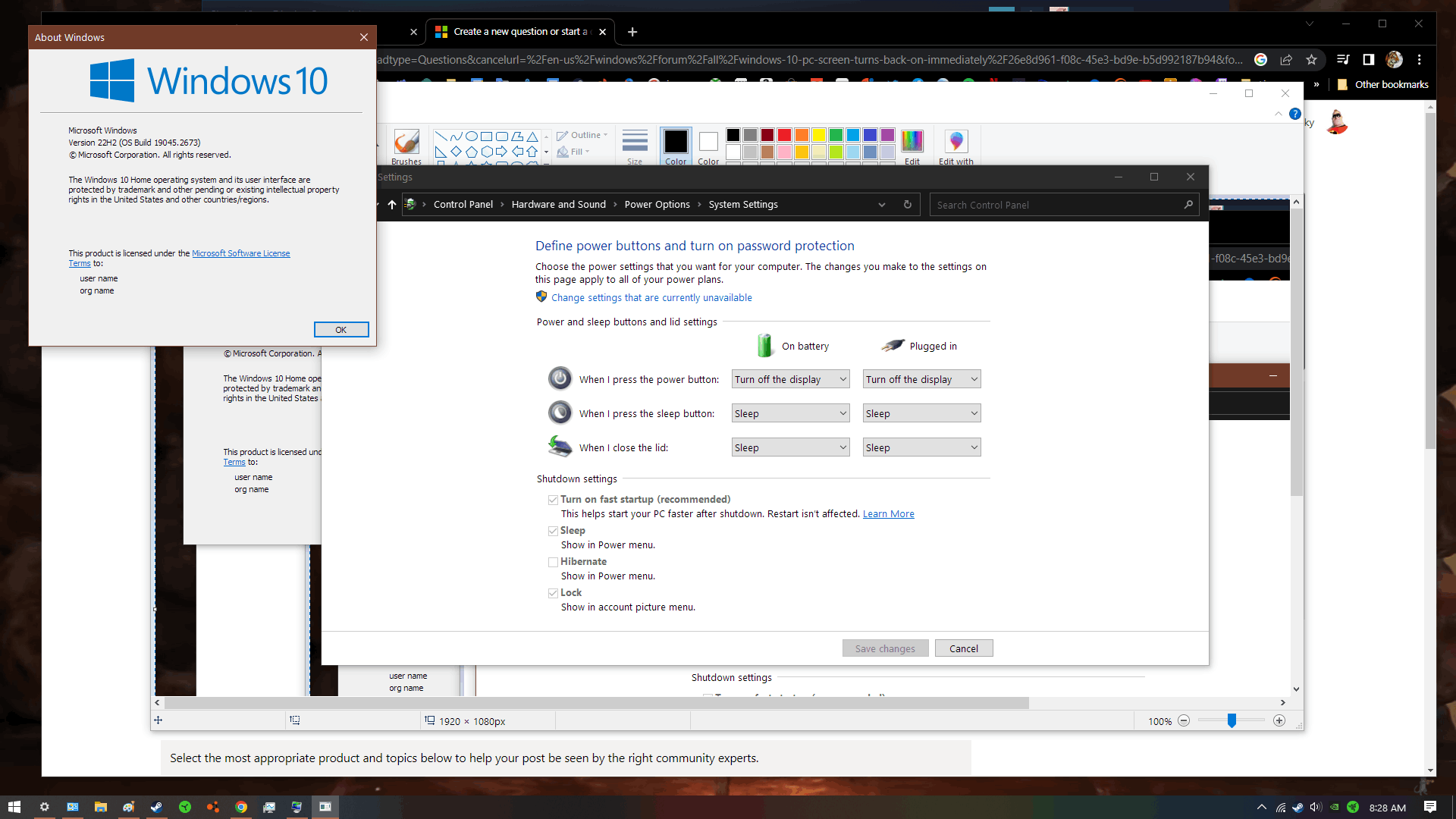
Task: Toggle Turn on fast startup checkbox
Action: coord(553,500)
